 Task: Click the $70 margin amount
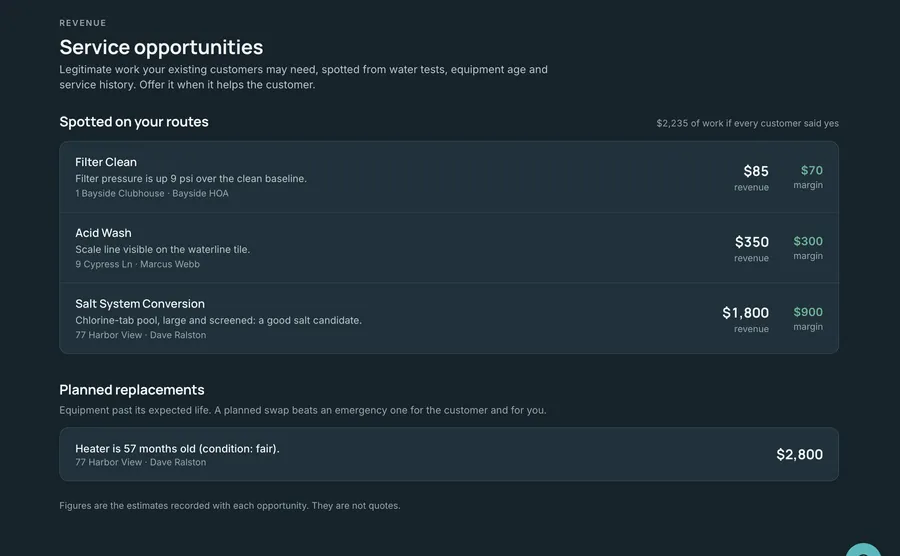[812, 170]
